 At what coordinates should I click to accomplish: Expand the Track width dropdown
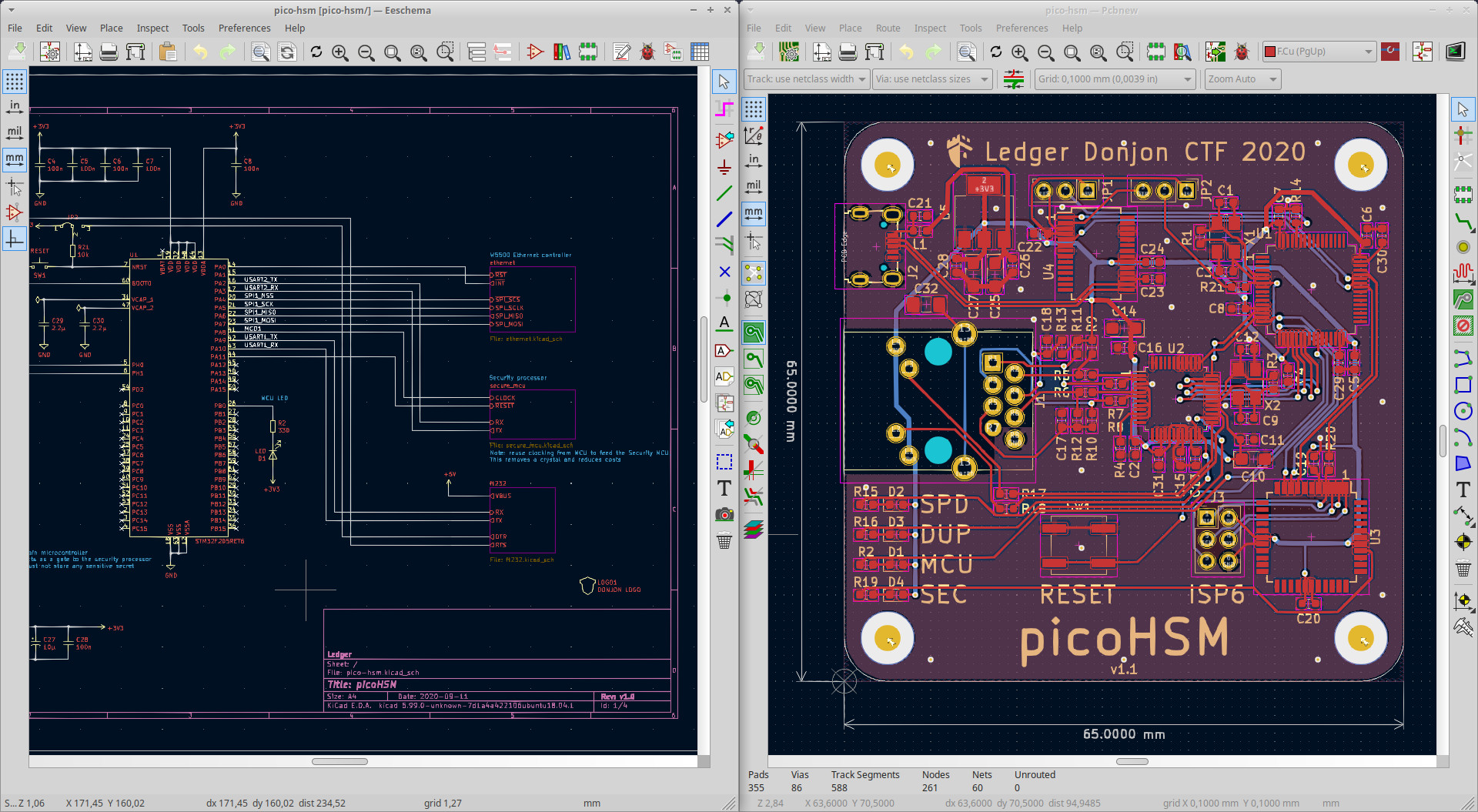806,79
